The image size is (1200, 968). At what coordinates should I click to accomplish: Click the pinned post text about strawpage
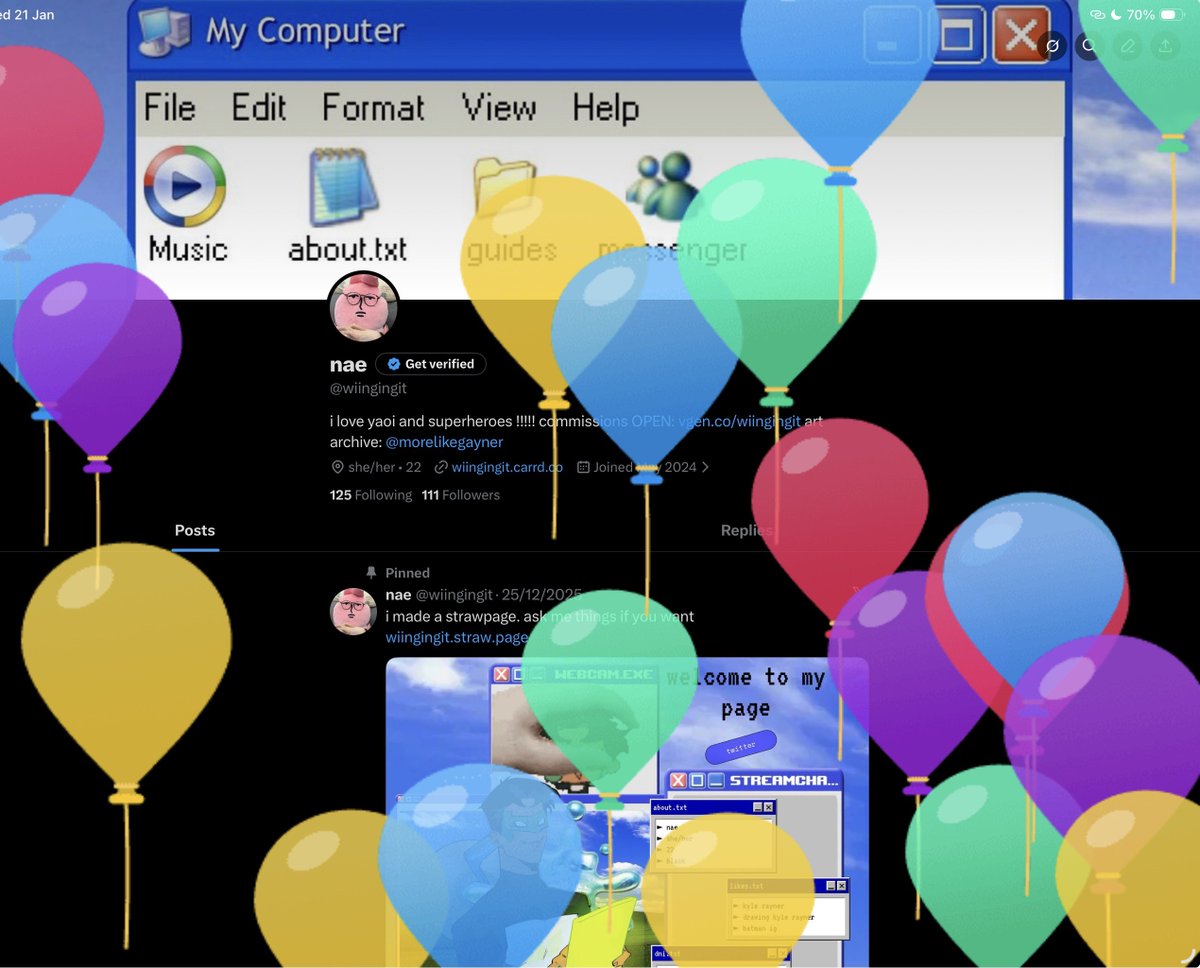540,616
